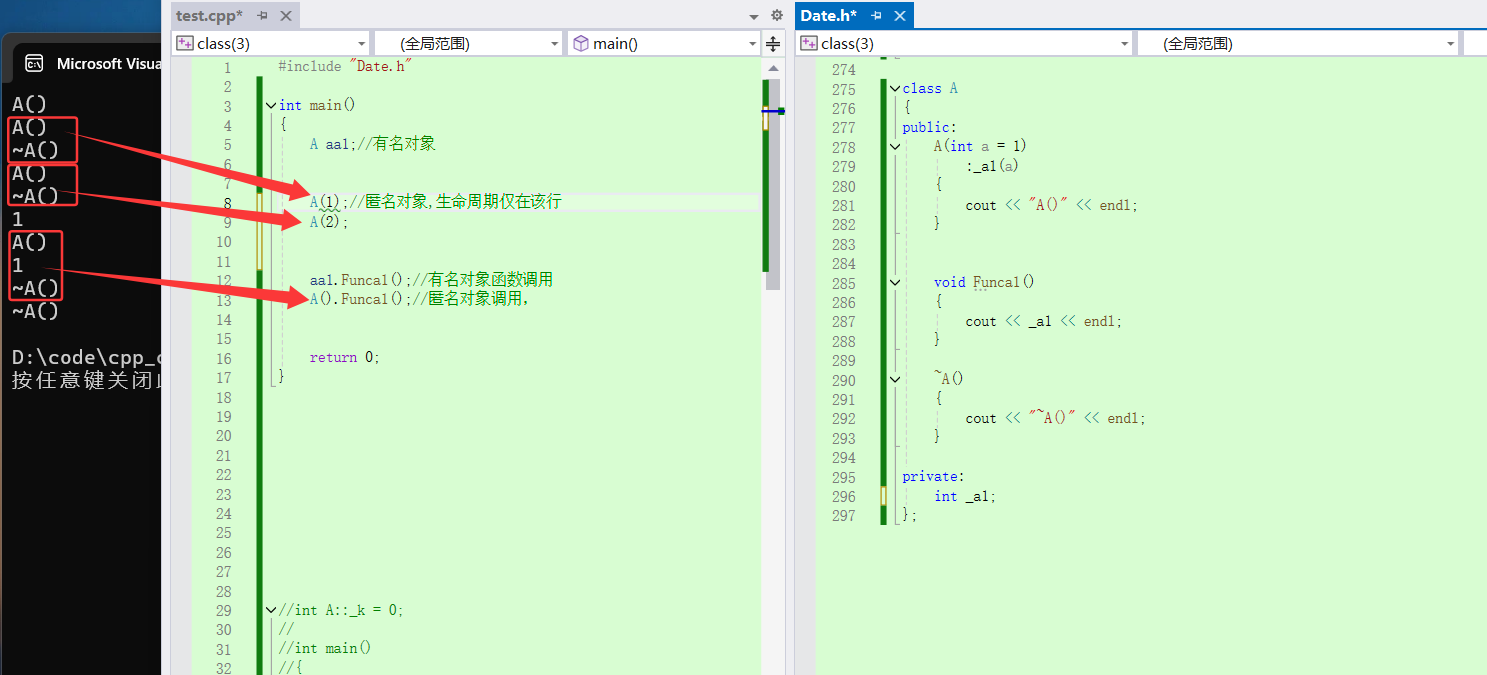
Task: Click the gear settings icon above editor
Action: tap(776, 16)
